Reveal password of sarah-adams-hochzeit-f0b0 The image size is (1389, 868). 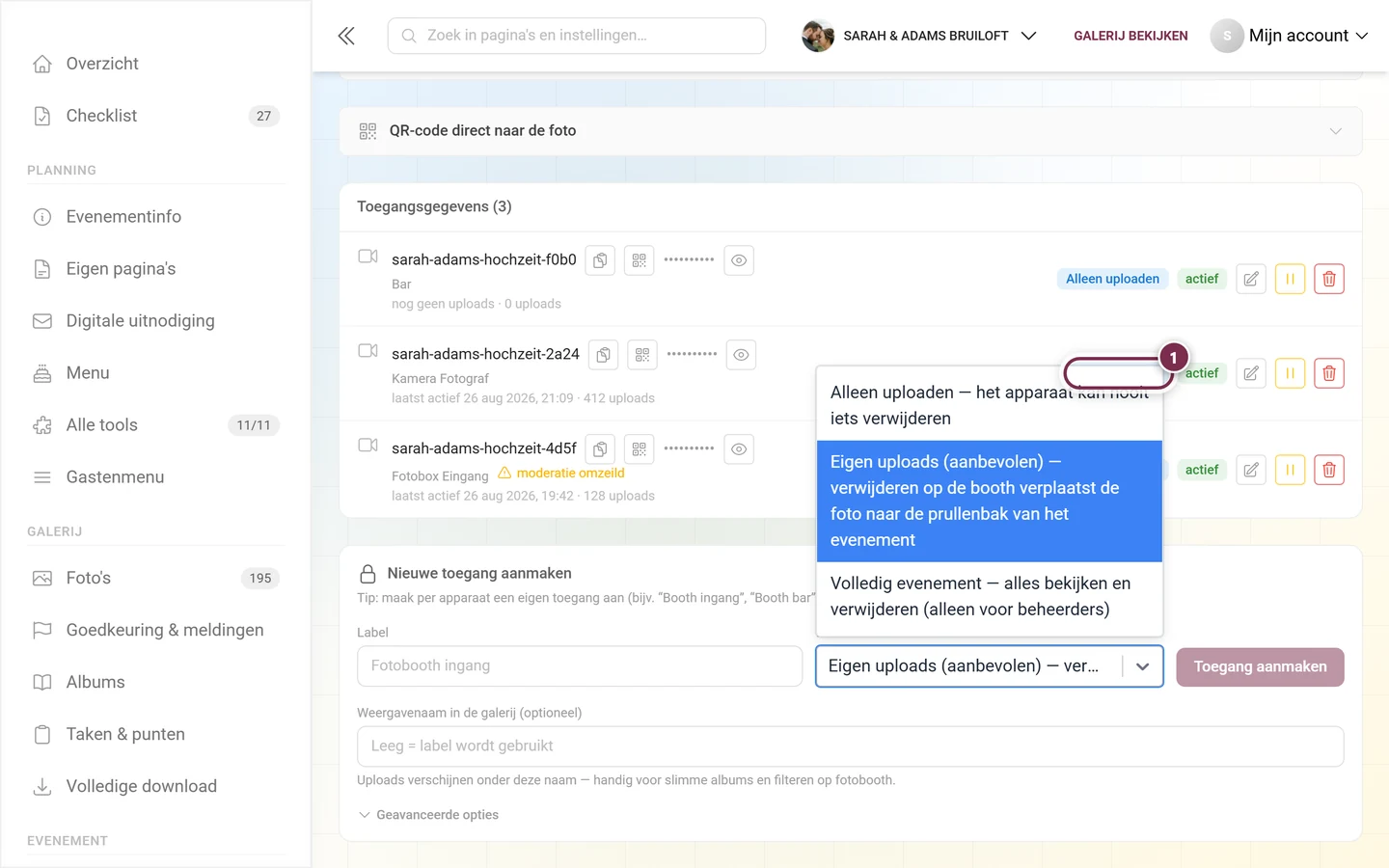pos(739,260)
